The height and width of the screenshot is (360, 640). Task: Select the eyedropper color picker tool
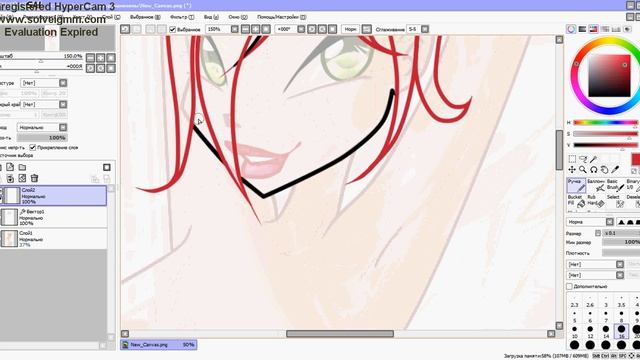(x=615, y=169)
